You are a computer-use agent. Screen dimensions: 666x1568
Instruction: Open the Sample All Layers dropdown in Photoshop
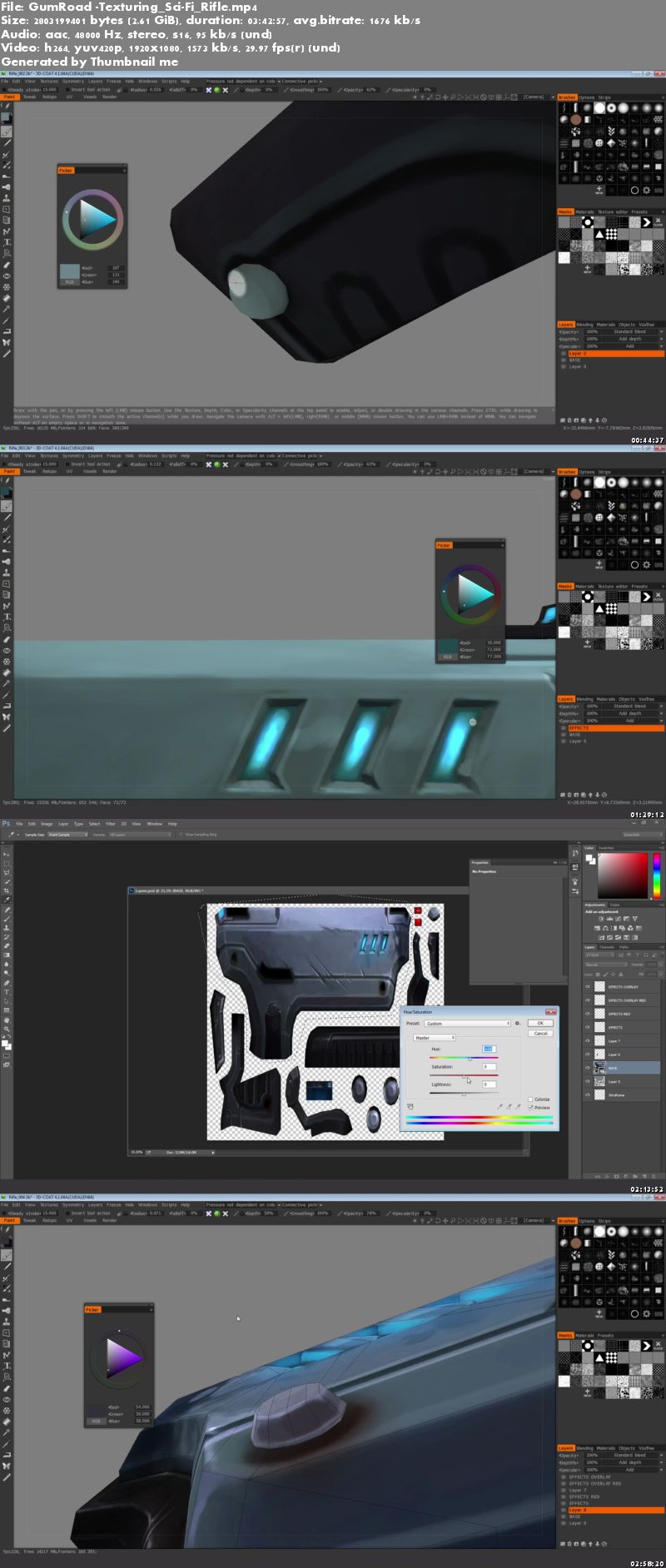pyautogui.click(x=141, y=835)
